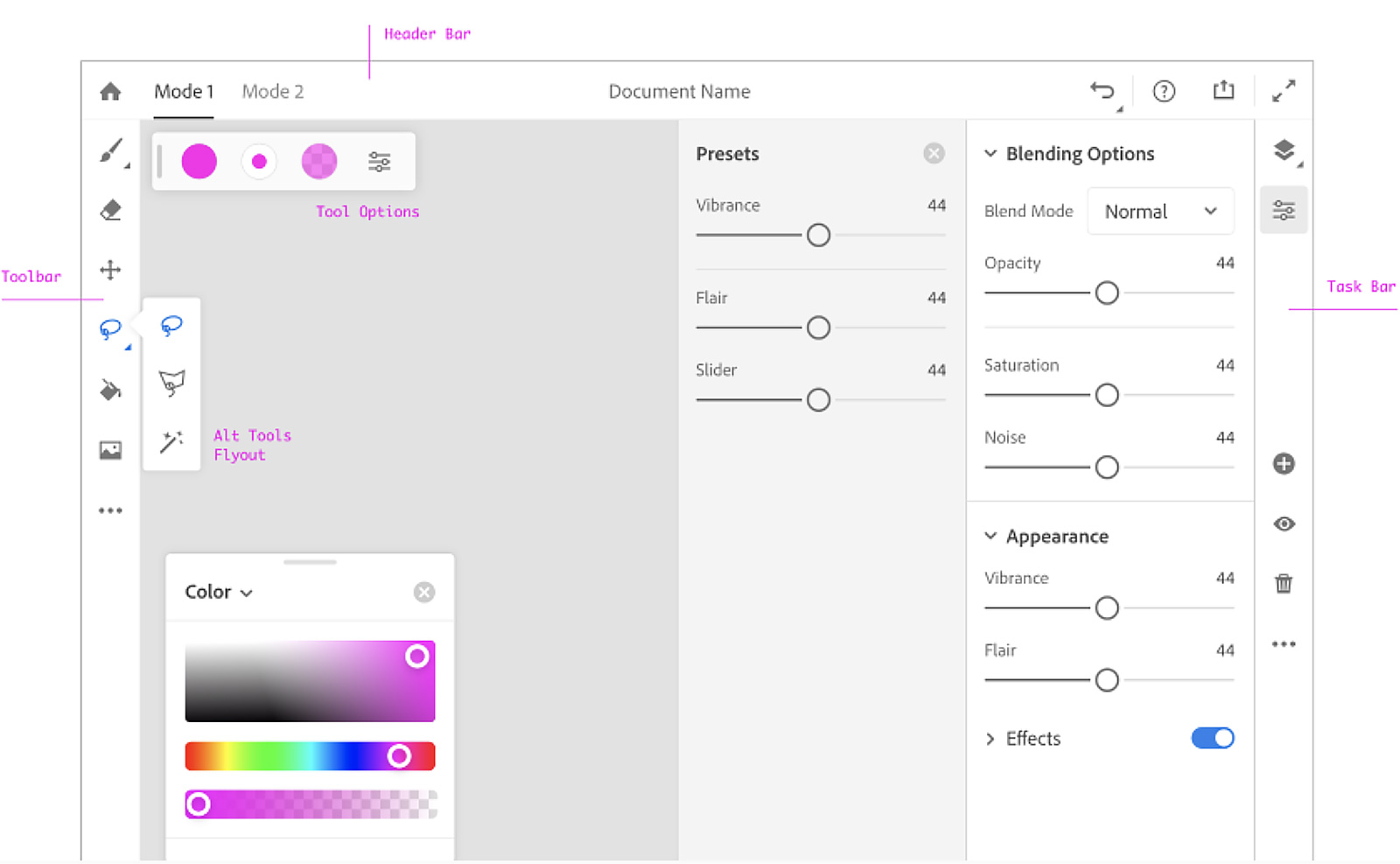Click the Presets Vibrance value 44
Viewport: 1400px width, 864px height.
[936, 206]
